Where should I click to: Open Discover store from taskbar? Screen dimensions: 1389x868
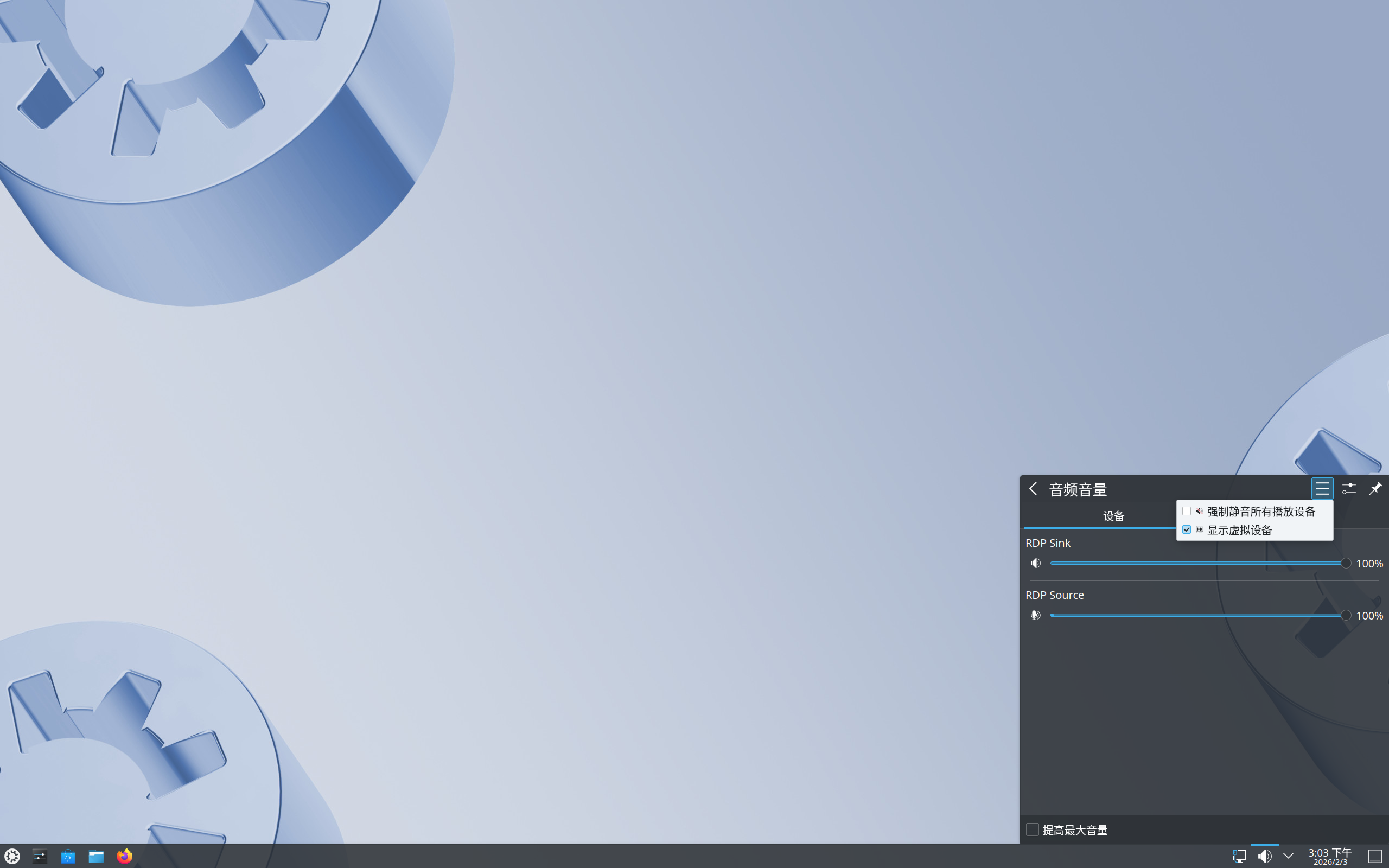(x=68, y=856)
